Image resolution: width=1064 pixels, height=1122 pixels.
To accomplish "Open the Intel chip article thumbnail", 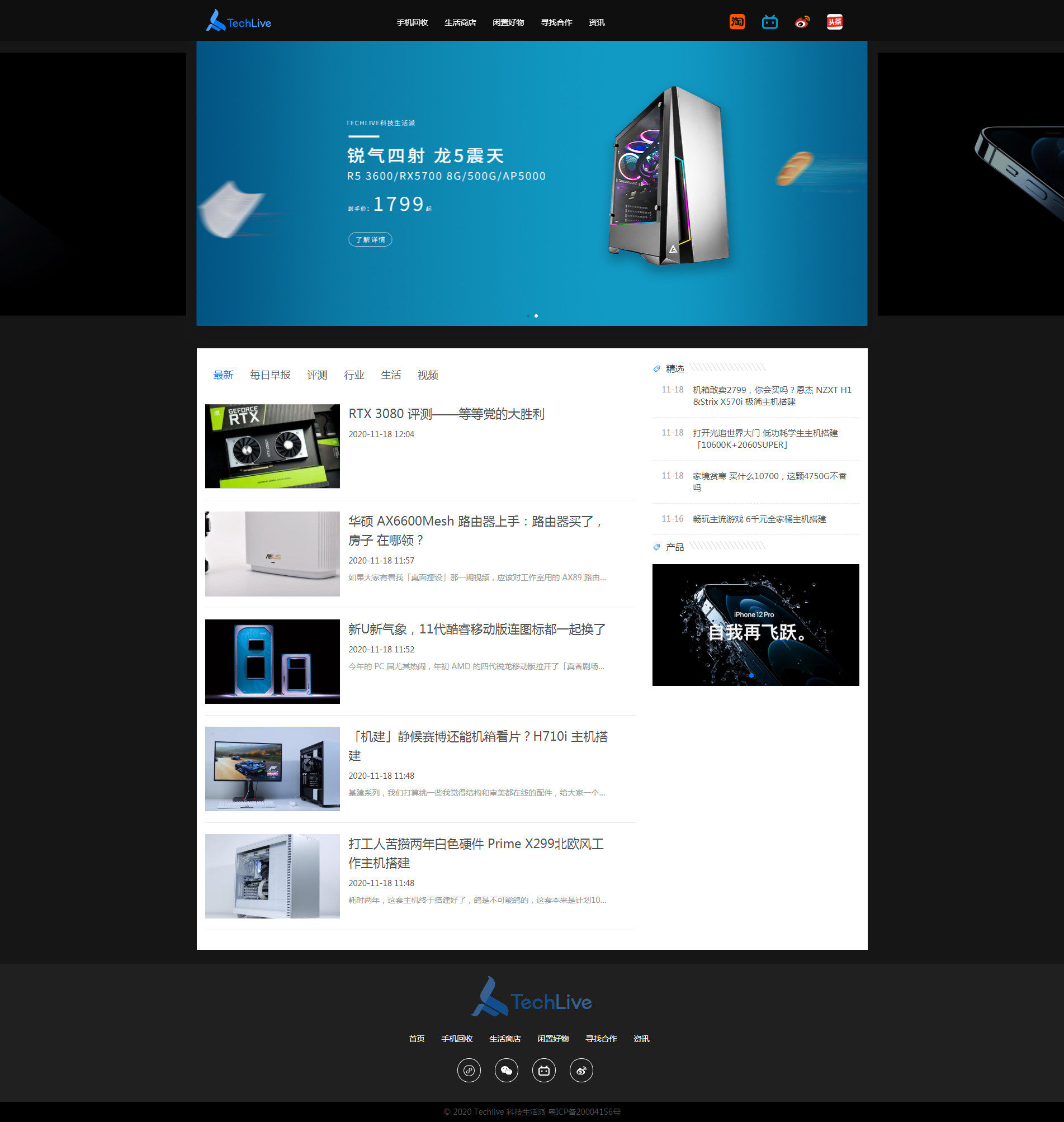I will [x=272, y=662].
